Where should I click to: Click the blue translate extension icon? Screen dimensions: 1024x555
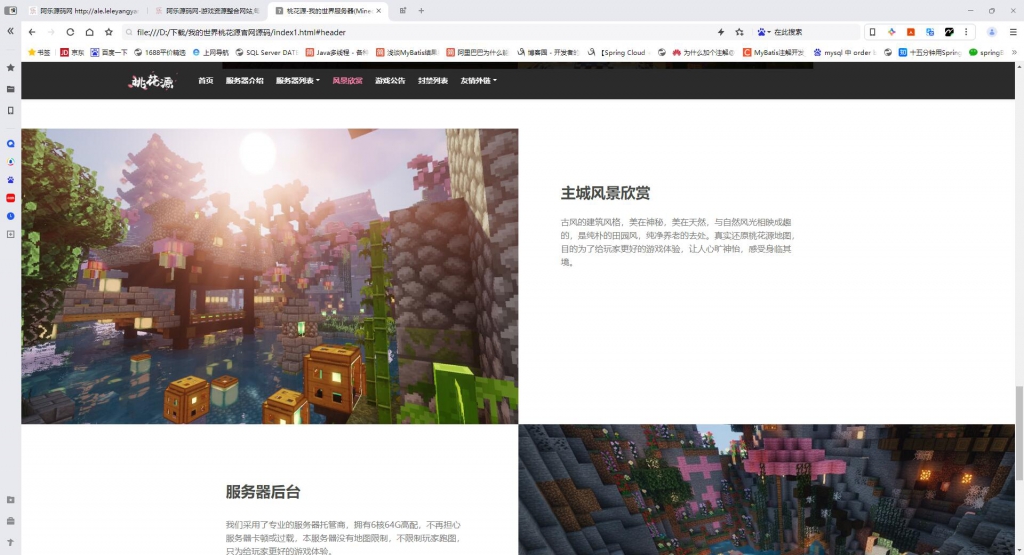[930, 32]
